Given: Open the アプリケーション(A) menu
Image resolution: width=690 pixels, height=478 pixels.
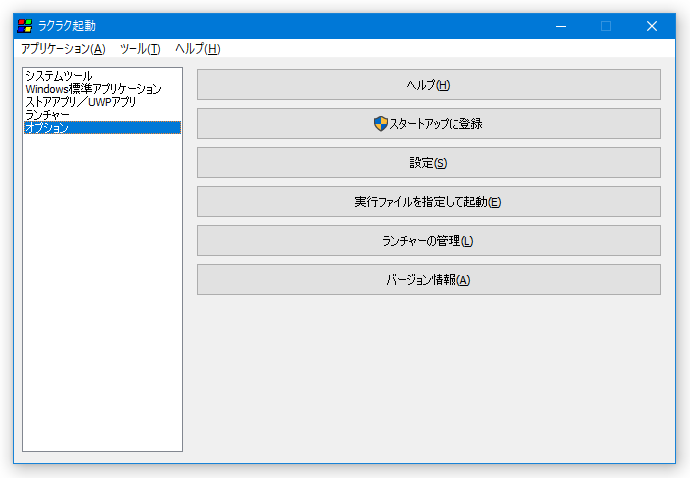Looking at the screenshot, I should pos(63,49).
